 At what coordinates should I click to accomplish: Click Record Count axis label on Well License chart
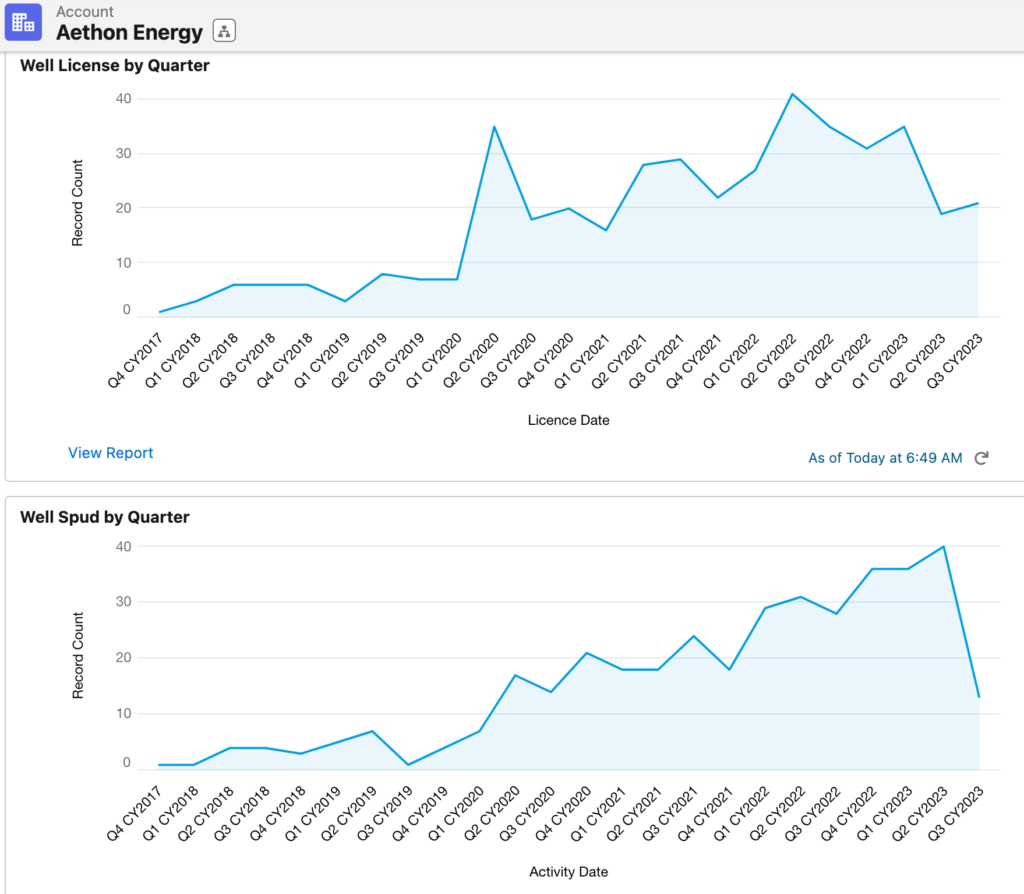click(78, 203)
